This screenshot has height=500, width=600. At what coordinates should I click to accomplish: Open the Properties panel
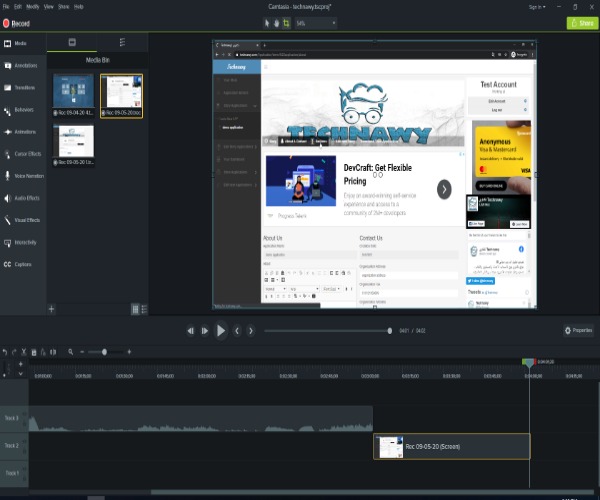pyautogui.click(x=578, y=330)
